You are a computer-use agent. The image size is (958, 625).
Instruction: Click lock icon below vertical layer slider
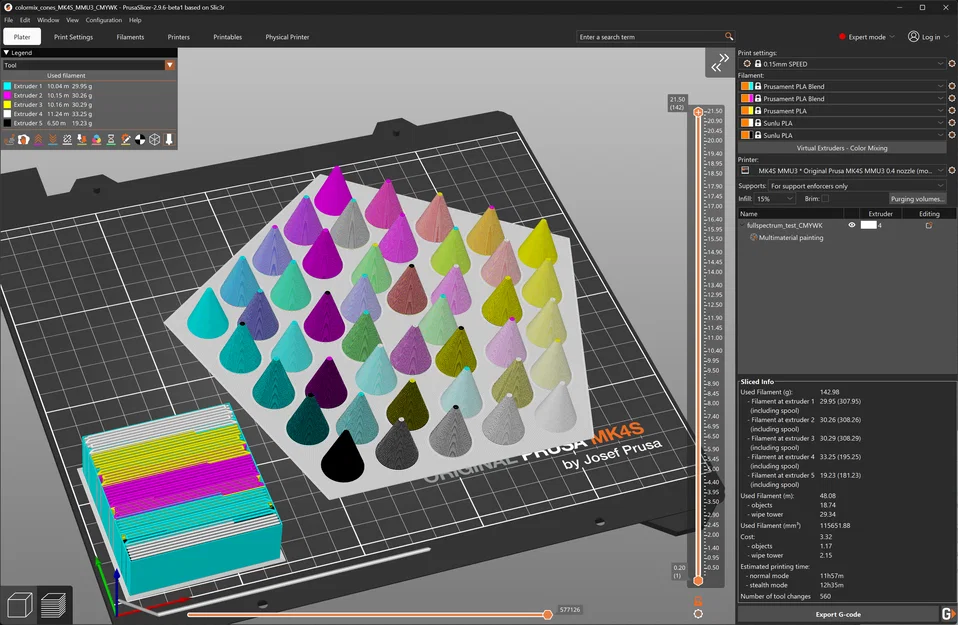point(698,601)
